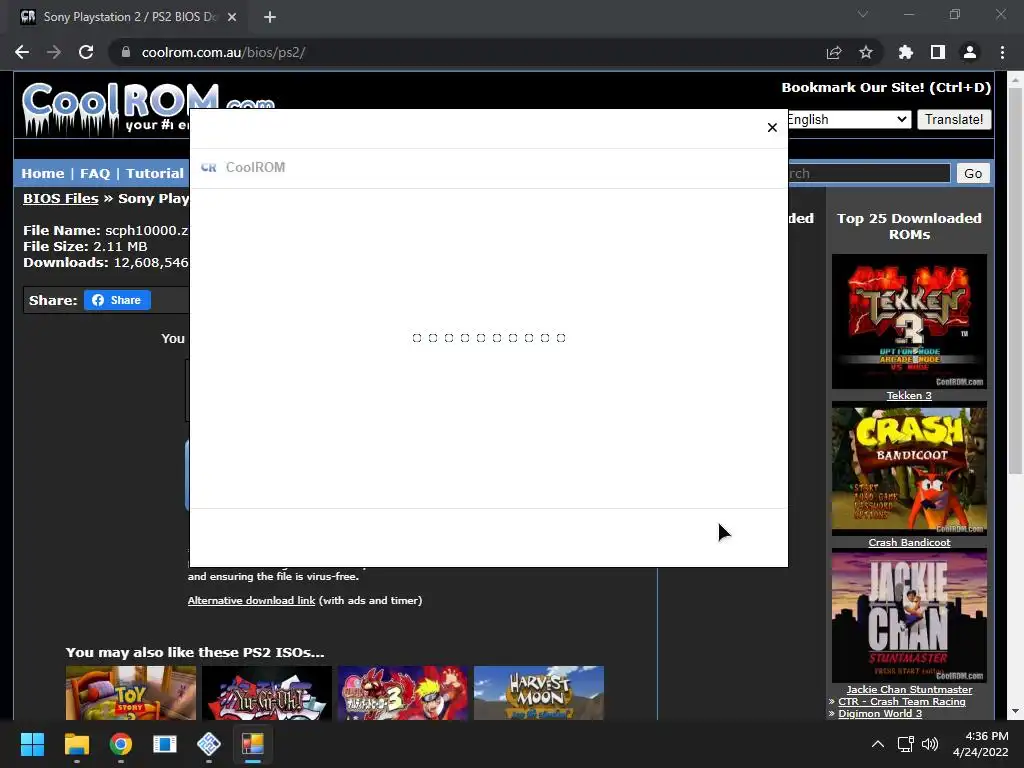Open the Toy Story game thumbnail

131,693
